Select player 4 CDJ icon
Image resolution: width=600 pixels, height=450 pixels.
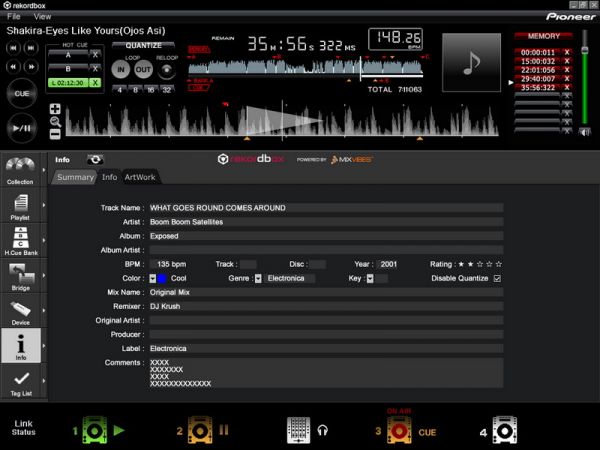coord(505,430)
